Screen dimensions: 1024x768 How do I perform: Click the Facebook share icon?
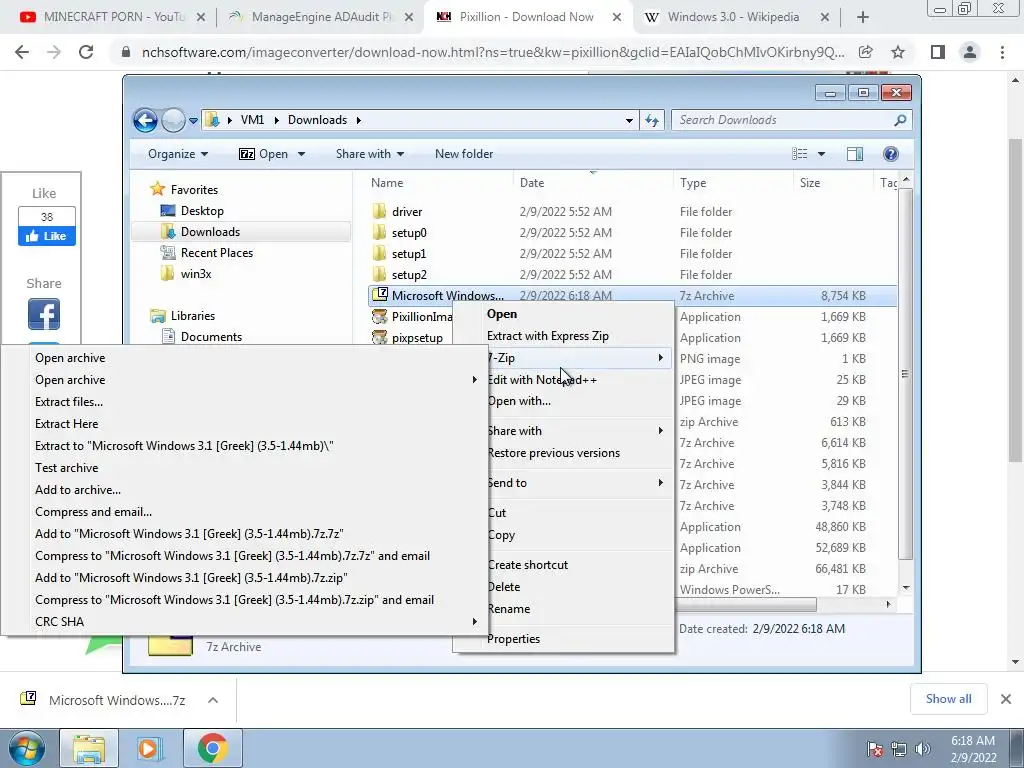44,314
